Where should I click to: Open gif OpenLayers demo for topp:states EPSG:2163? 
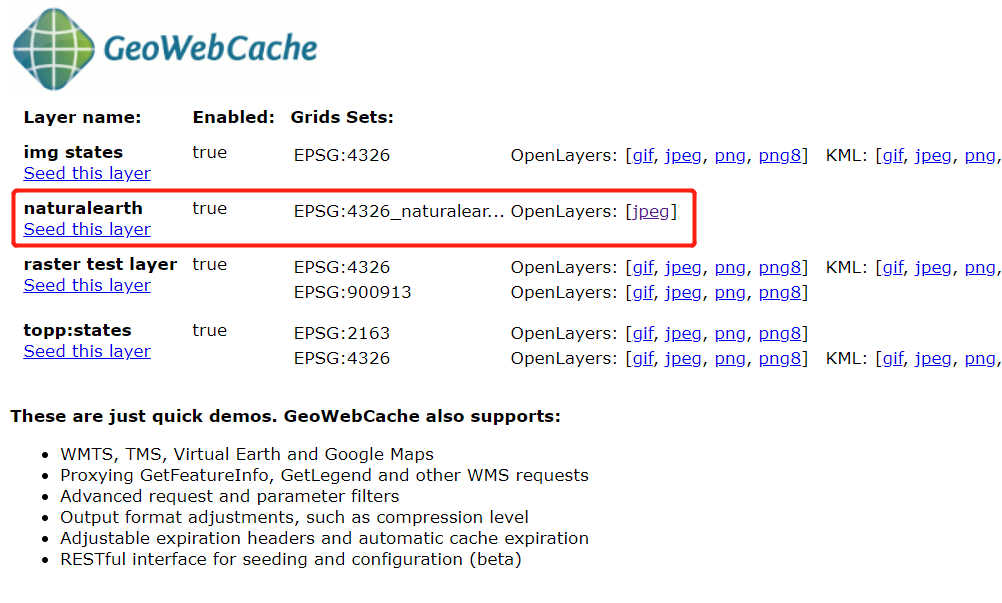642,333
